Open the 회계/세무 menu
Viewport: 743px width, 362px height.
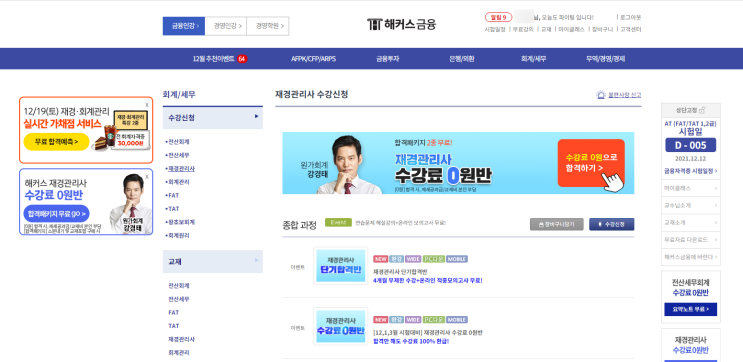534,59
